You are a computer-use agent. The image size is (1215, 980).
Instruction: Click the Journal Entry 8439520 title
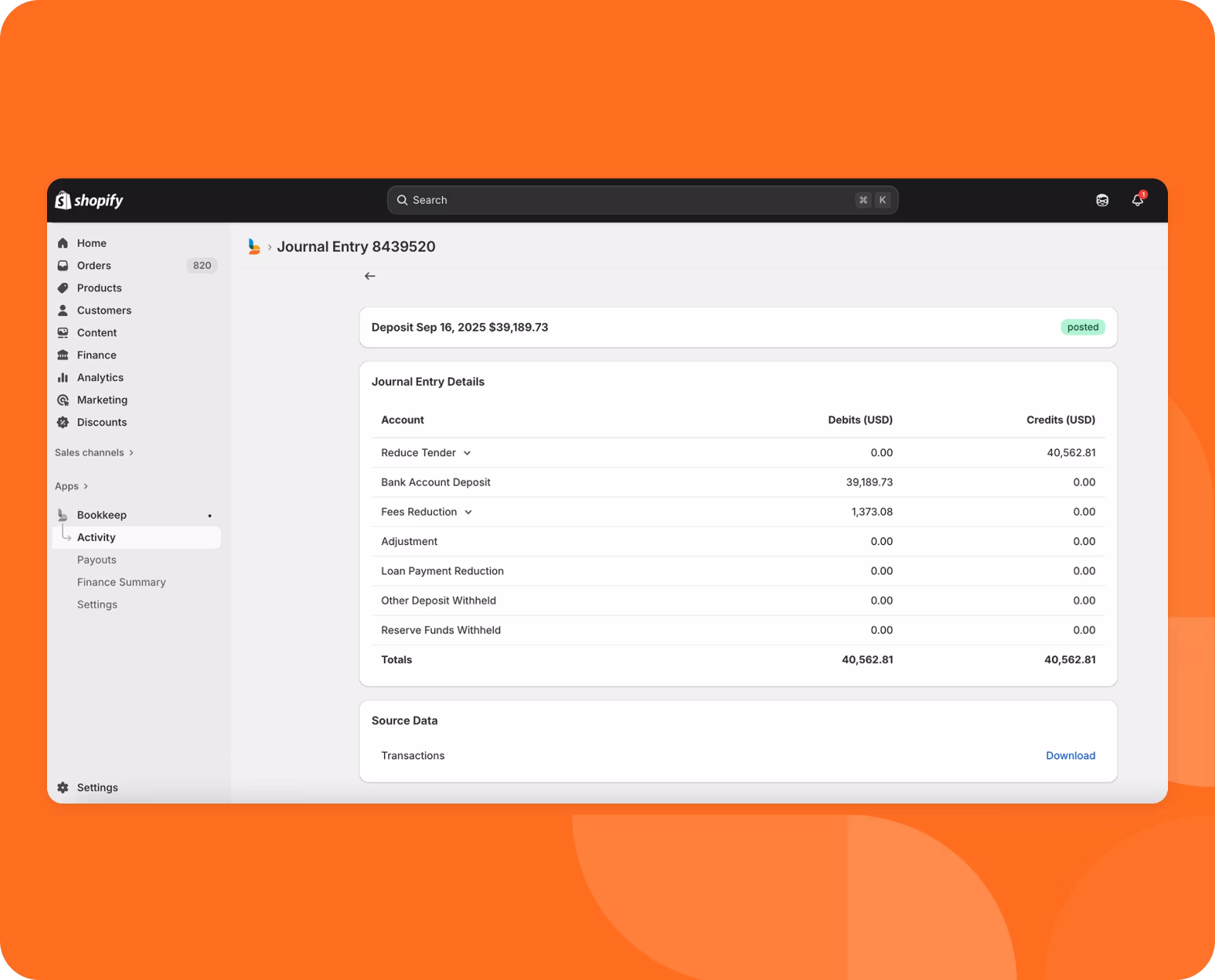point(356,246)
